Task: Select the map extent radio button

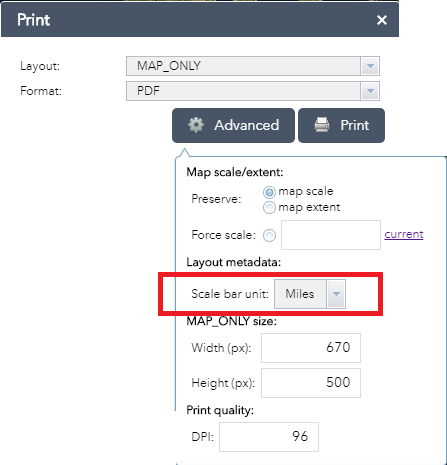Action: tap(269, 208)
